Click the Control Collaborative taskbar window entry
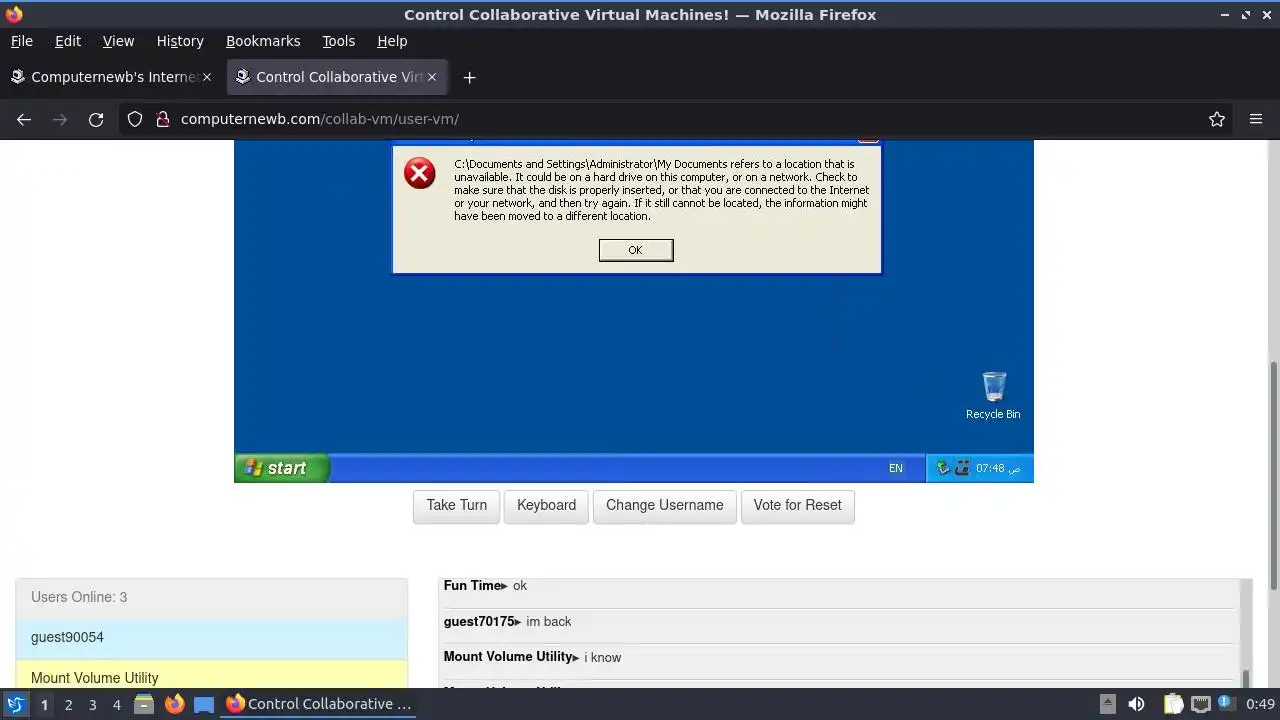Image resolution: width=1280 pixels, height=720 pixels. pos(319,704)
